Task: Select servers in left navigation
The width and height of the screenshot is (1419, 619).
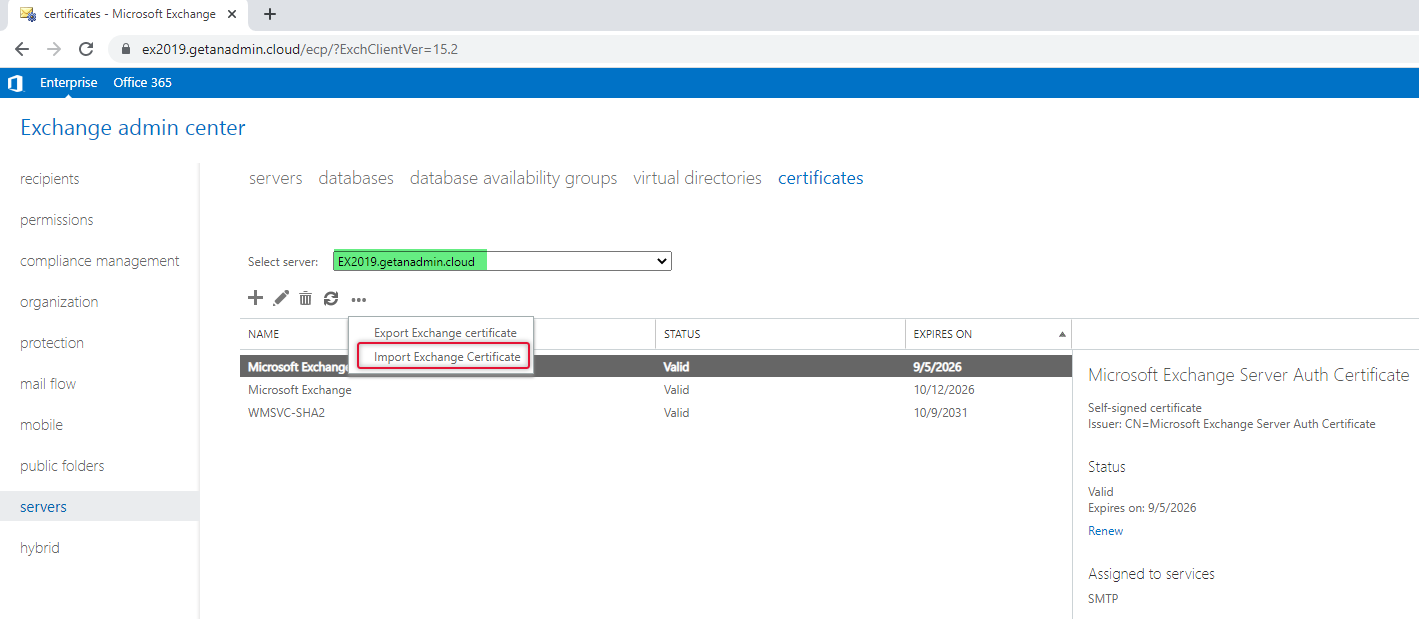Action: (99, 507)
